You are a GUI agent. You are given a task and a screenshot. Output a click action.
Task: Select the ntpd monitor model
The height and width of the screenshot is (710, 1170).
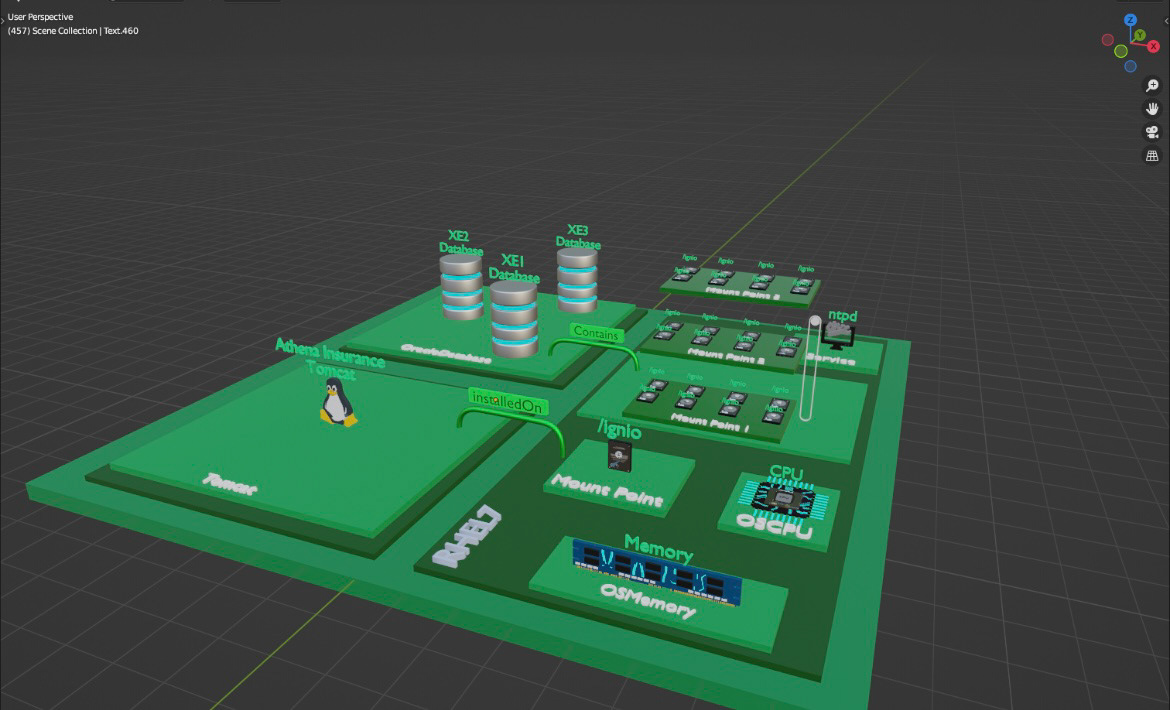[837, 336]
